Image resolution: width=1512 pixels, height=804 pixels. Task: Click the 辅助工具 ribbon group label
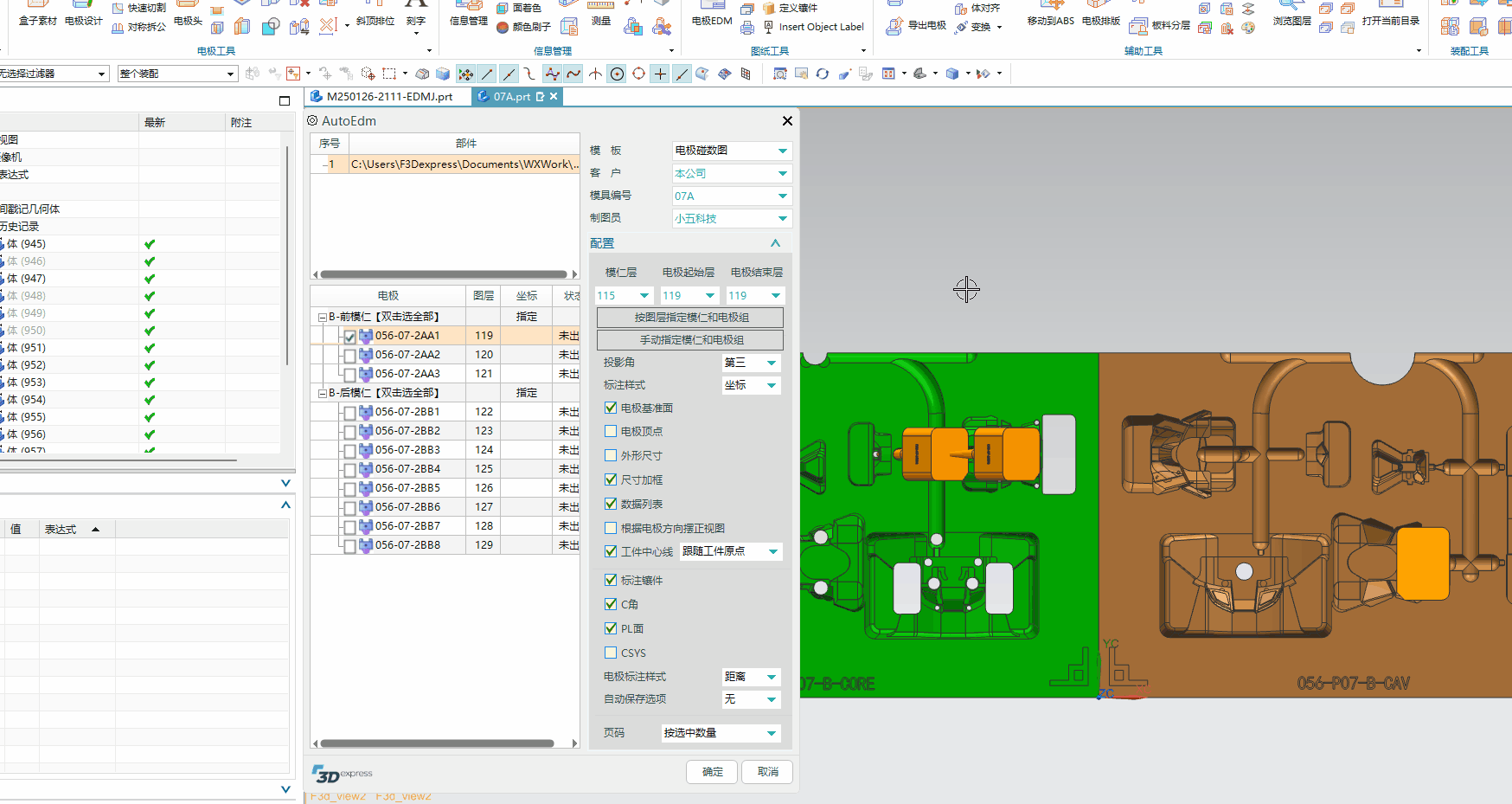1144,51
